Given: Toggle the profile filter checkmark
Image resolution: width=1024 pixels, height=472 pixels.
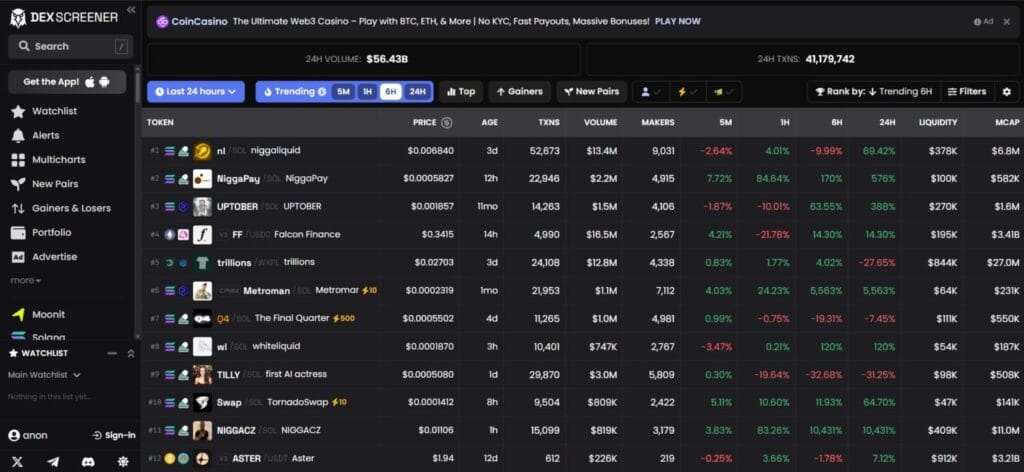Looking at the screenshot, I should click(x=650, y=92).
